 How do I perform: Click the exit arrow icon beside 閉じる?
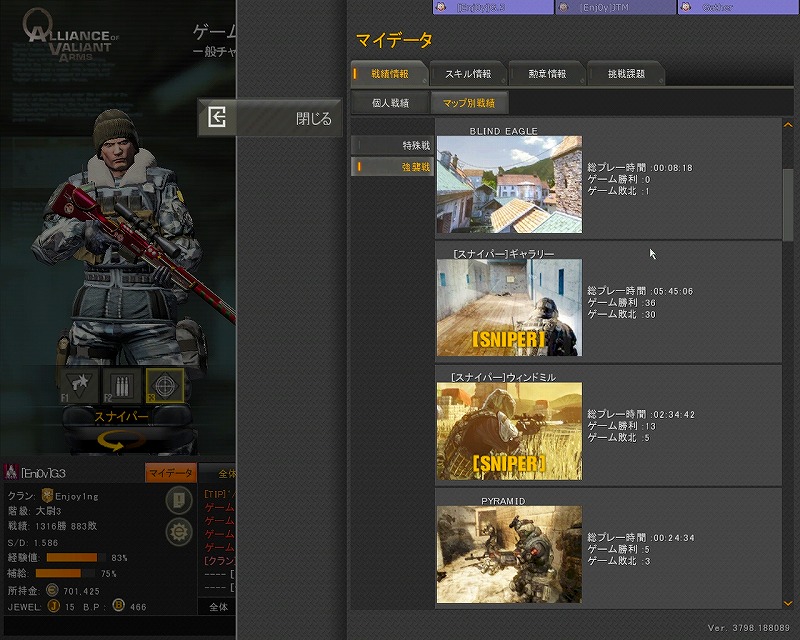coord(217,118)
